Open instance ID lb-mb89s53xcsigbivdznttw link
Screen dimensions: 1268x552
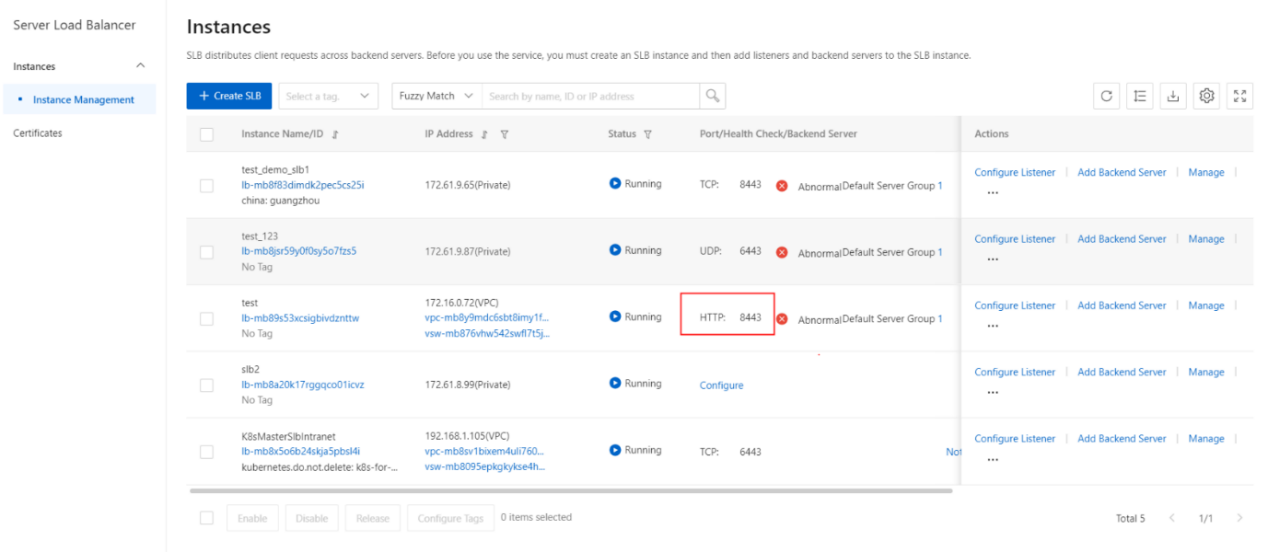pos(300,318)
